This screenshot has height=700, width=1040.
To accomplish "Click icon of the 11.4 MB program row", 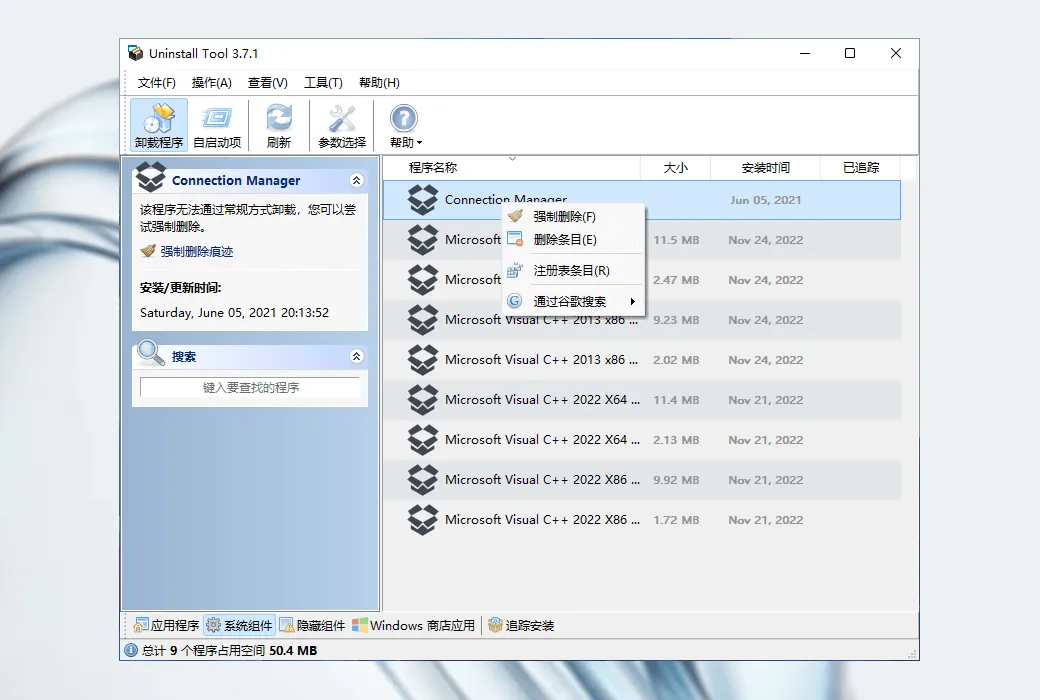I will 422,400.
